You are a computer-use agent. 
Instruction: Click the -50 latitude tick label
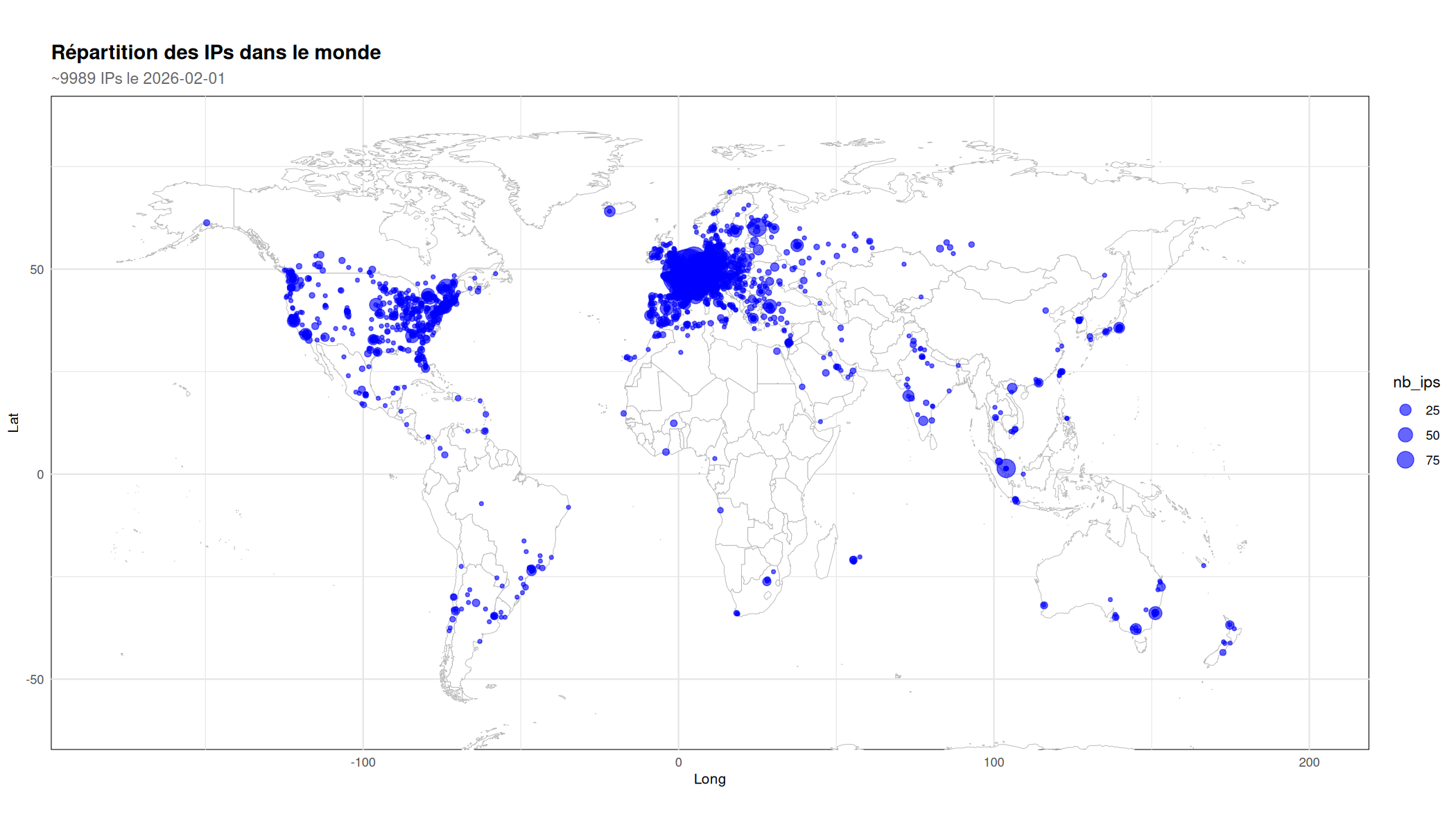pyautogui.click(x=35, y=679)
